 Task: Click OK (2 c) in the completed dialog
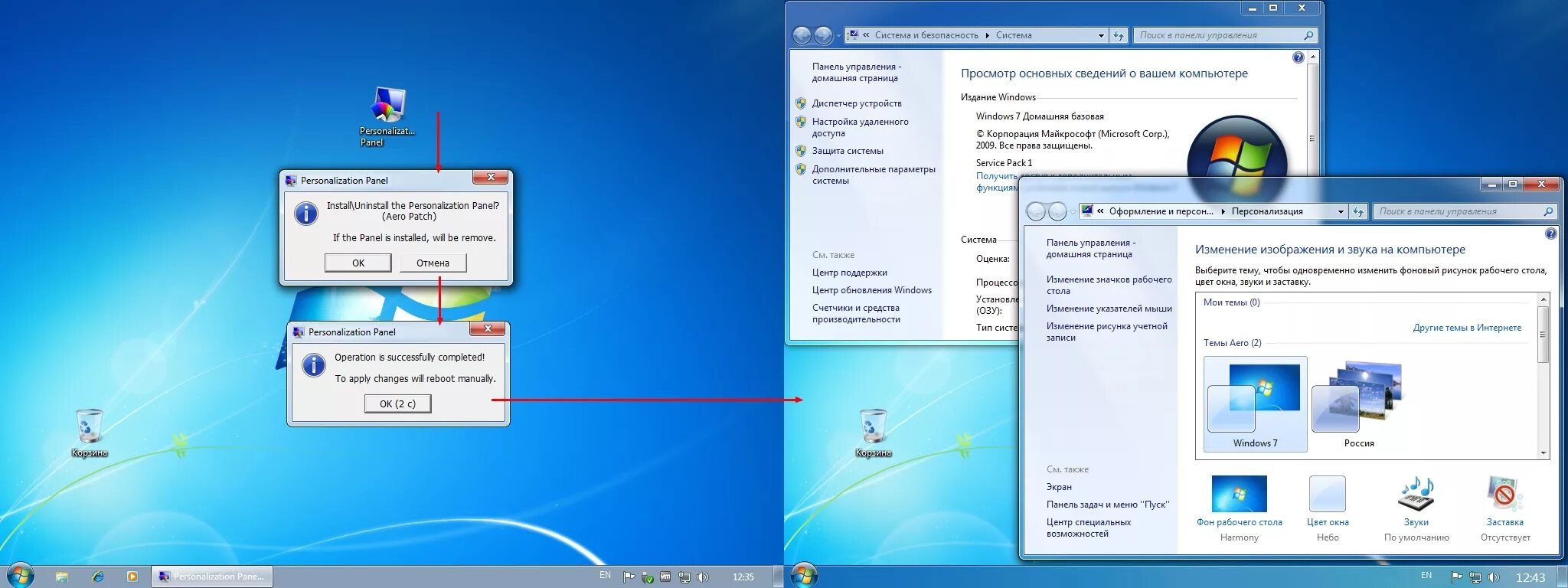397,403
